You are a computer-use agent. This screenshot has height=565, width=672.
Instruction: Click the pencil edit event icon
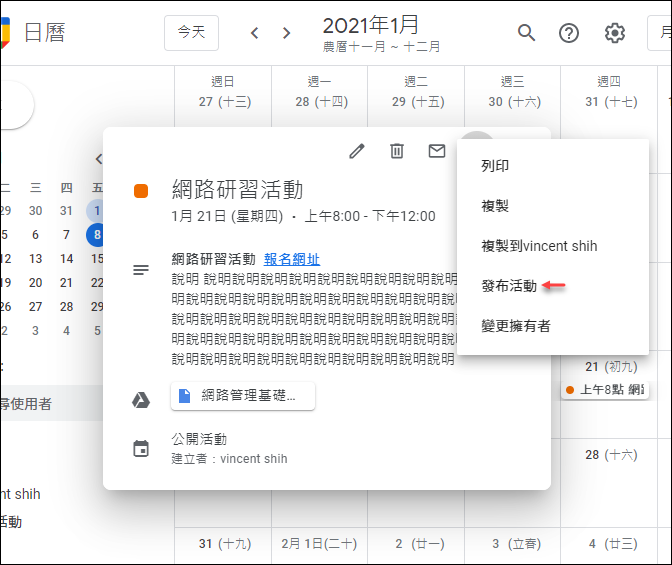click(357, 151)
